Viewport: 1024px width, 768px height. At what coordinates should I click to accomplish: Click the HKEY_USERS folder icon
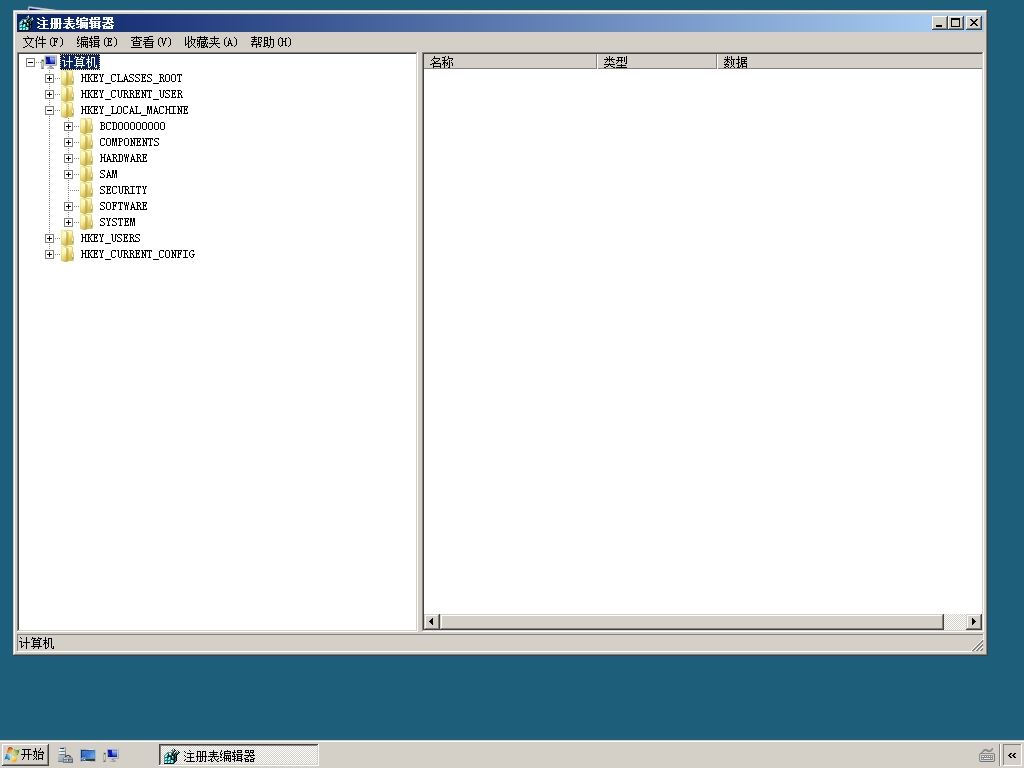(67, 238)
